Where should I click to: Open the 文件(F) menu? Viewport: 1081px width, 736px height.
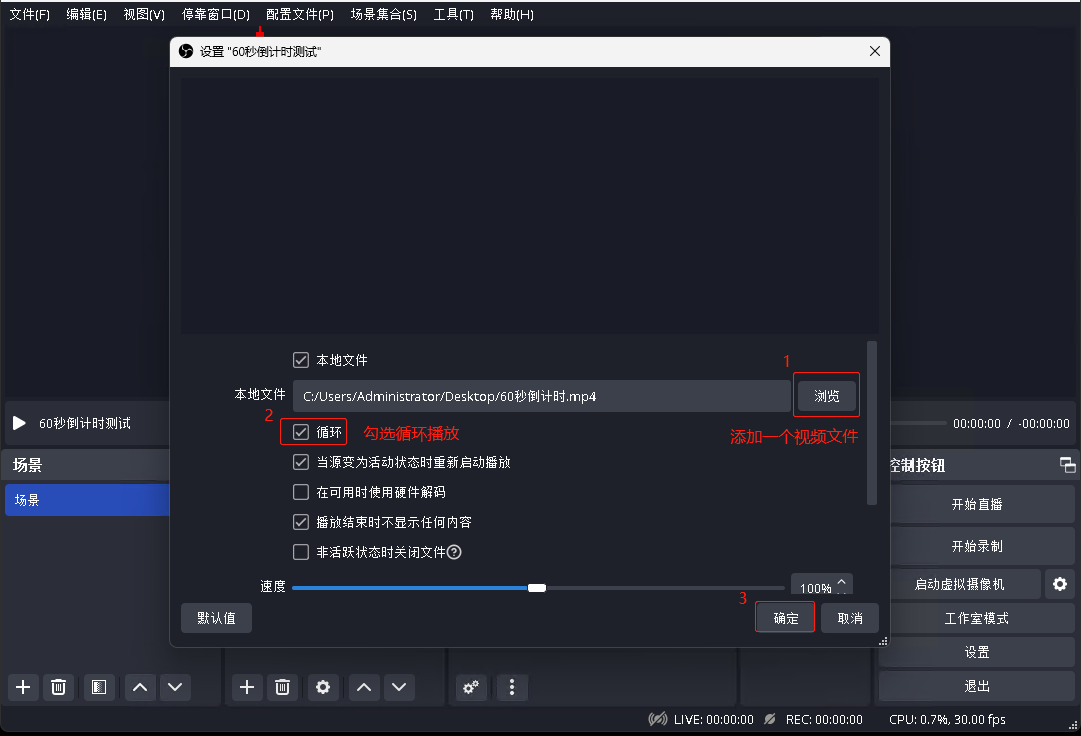[29, 15]
